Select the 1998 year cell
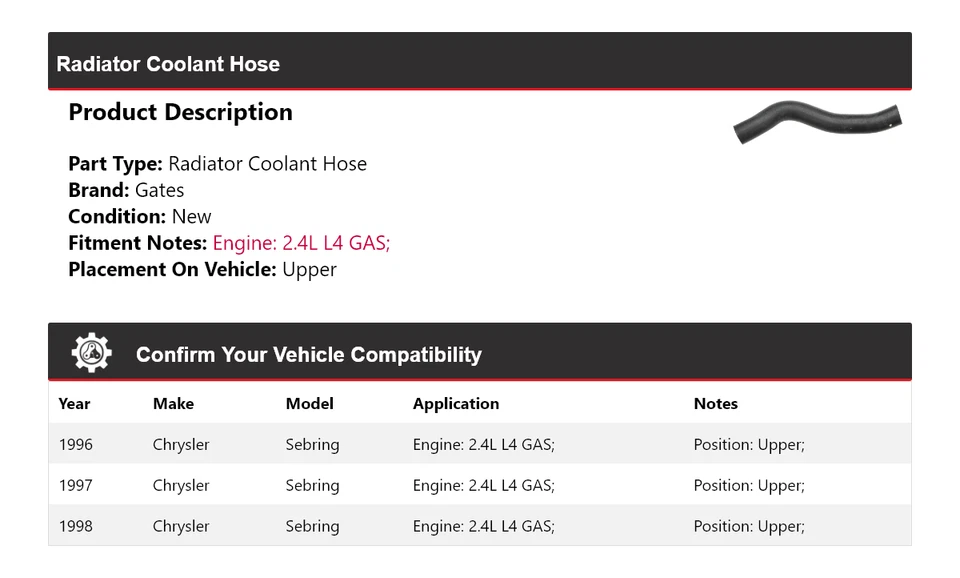This screenshot has width=960, height=578. [76, 527]
